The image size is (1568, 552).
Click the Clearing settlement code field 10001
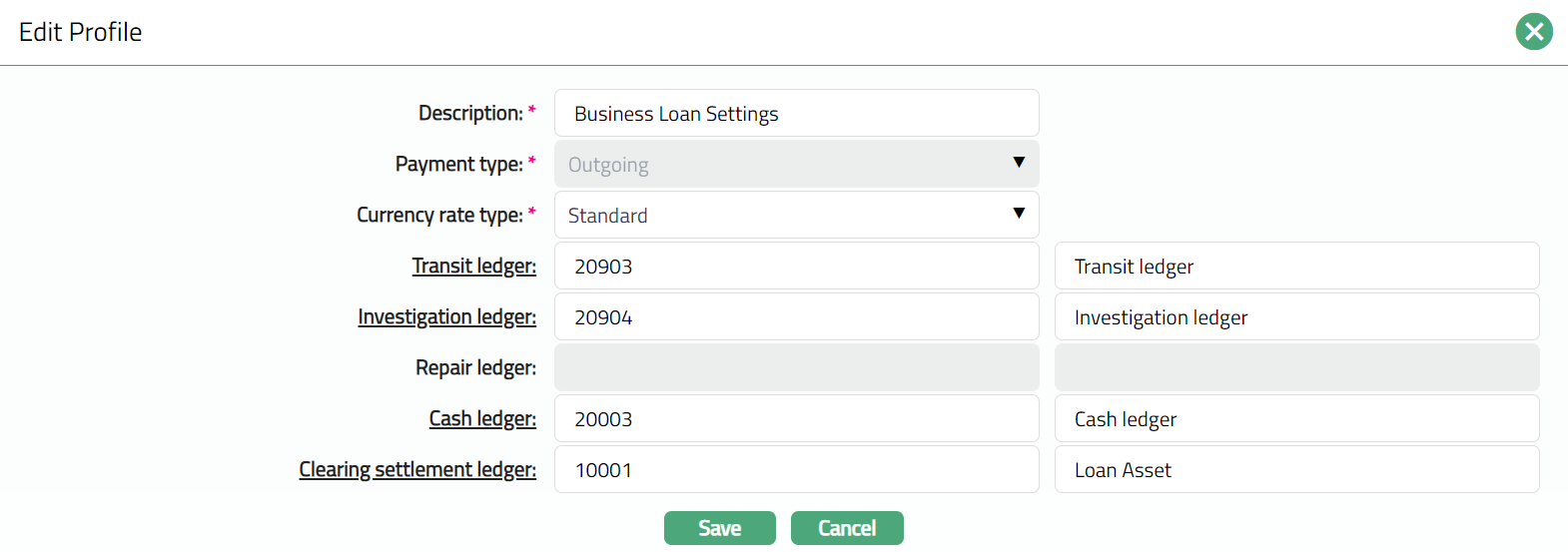(796, 469)
